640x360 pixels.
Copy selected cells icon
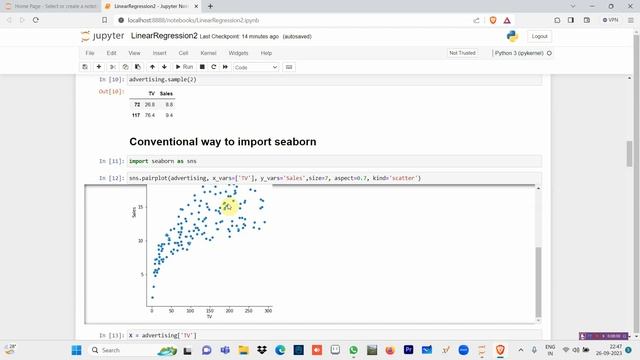125,67
